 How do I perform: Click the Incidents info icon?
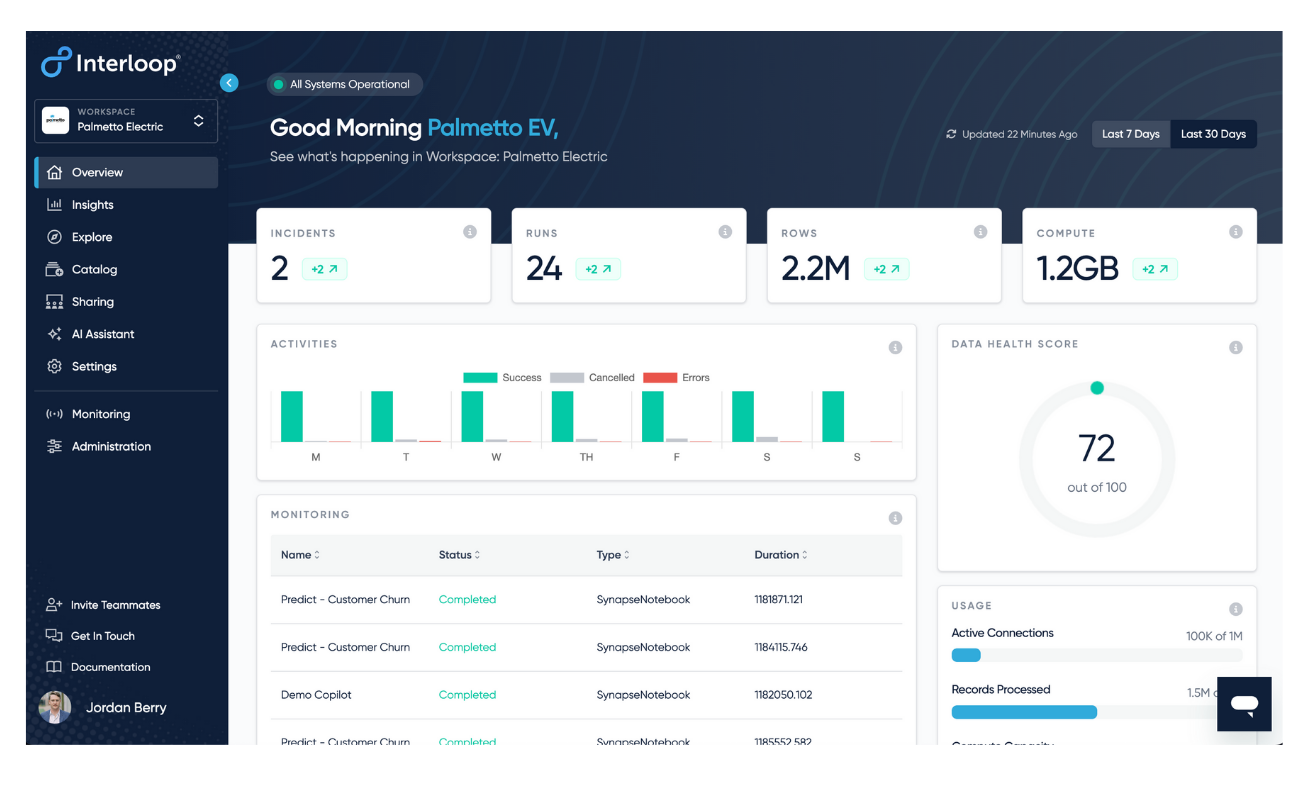470,232
